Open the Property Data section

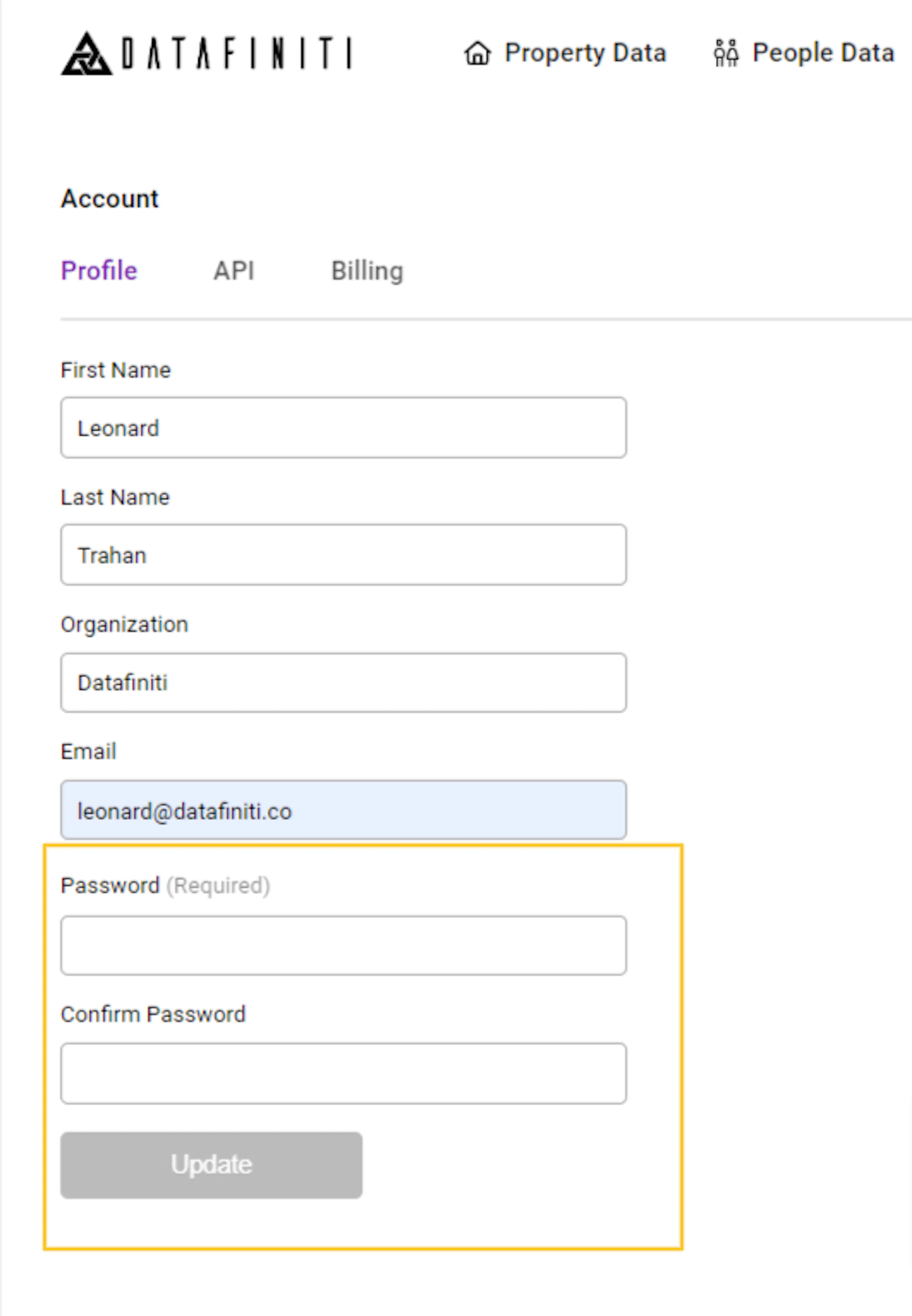point(585,53)
